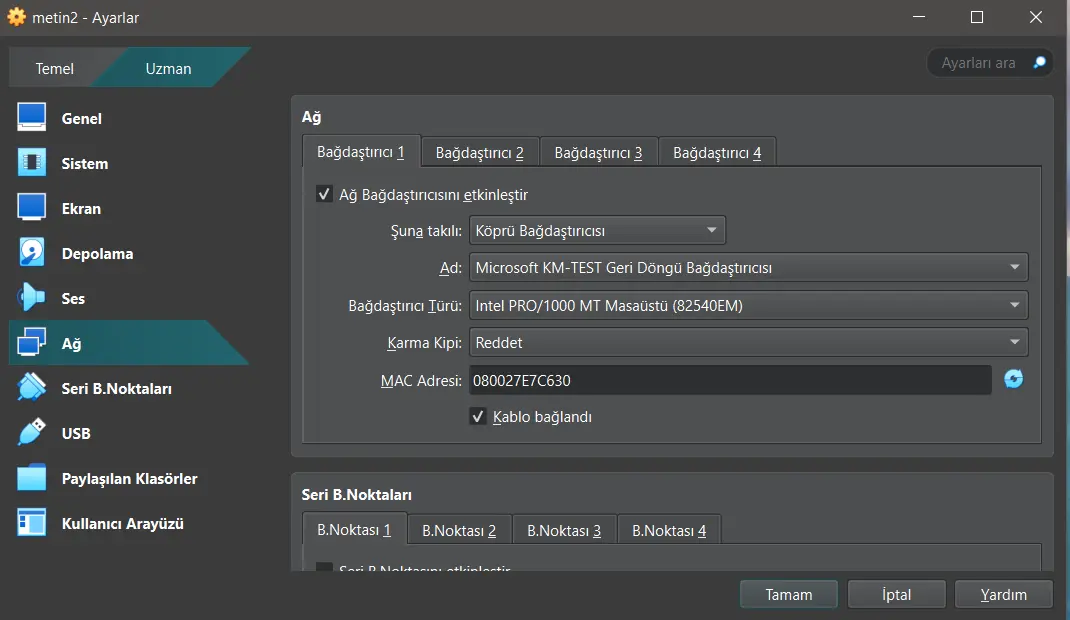Click the Yardım help button
Screen dimensions: 1070x620
(x=1003, y=594)
